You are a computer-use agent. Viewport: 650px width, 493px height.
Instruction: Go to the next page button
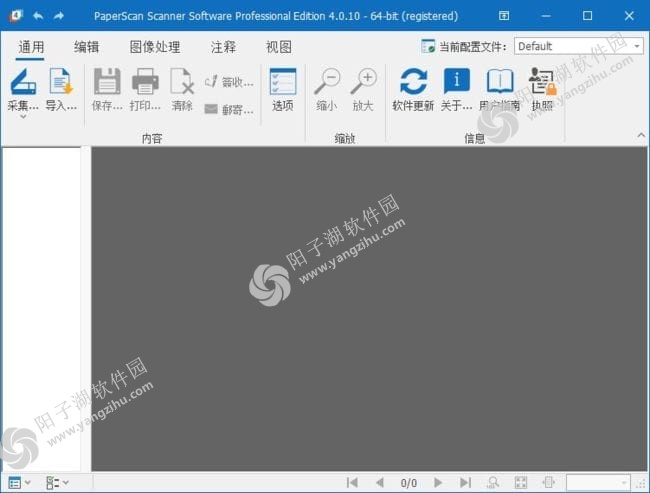tap(438, 482)
